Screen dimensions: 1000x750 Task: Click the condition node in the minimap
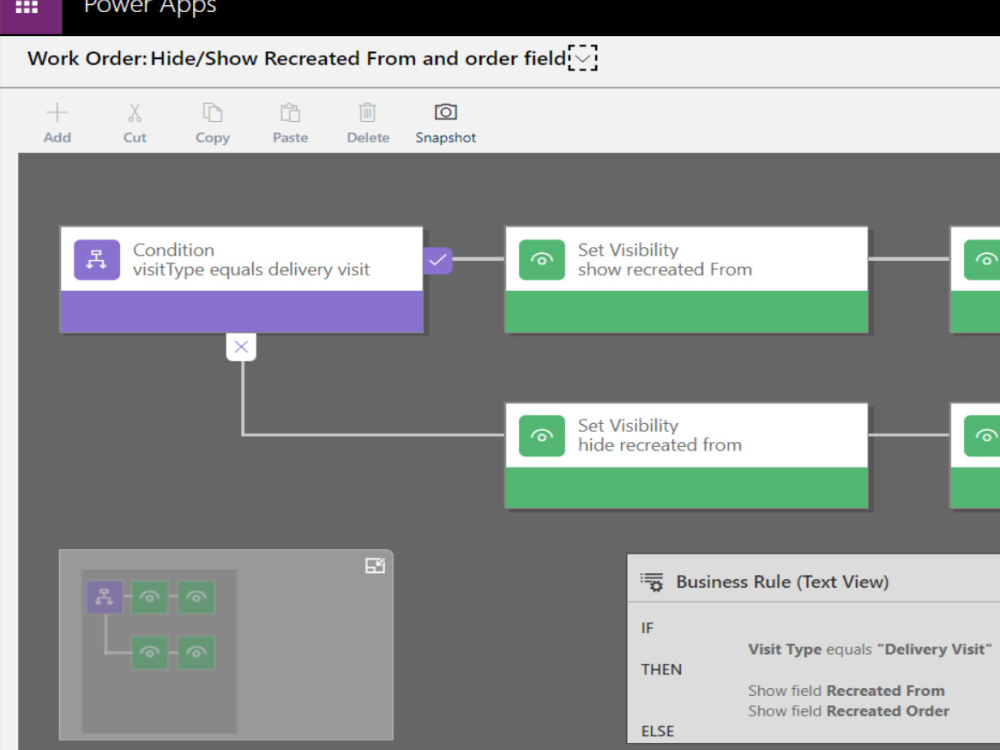pyautogui.click(x=105, y=598)
